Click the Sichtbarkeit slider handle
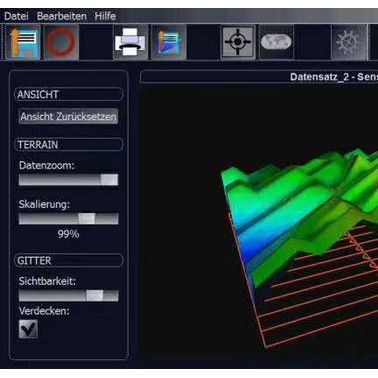Viewport: 378px width, 378px height. pos(95,296)
